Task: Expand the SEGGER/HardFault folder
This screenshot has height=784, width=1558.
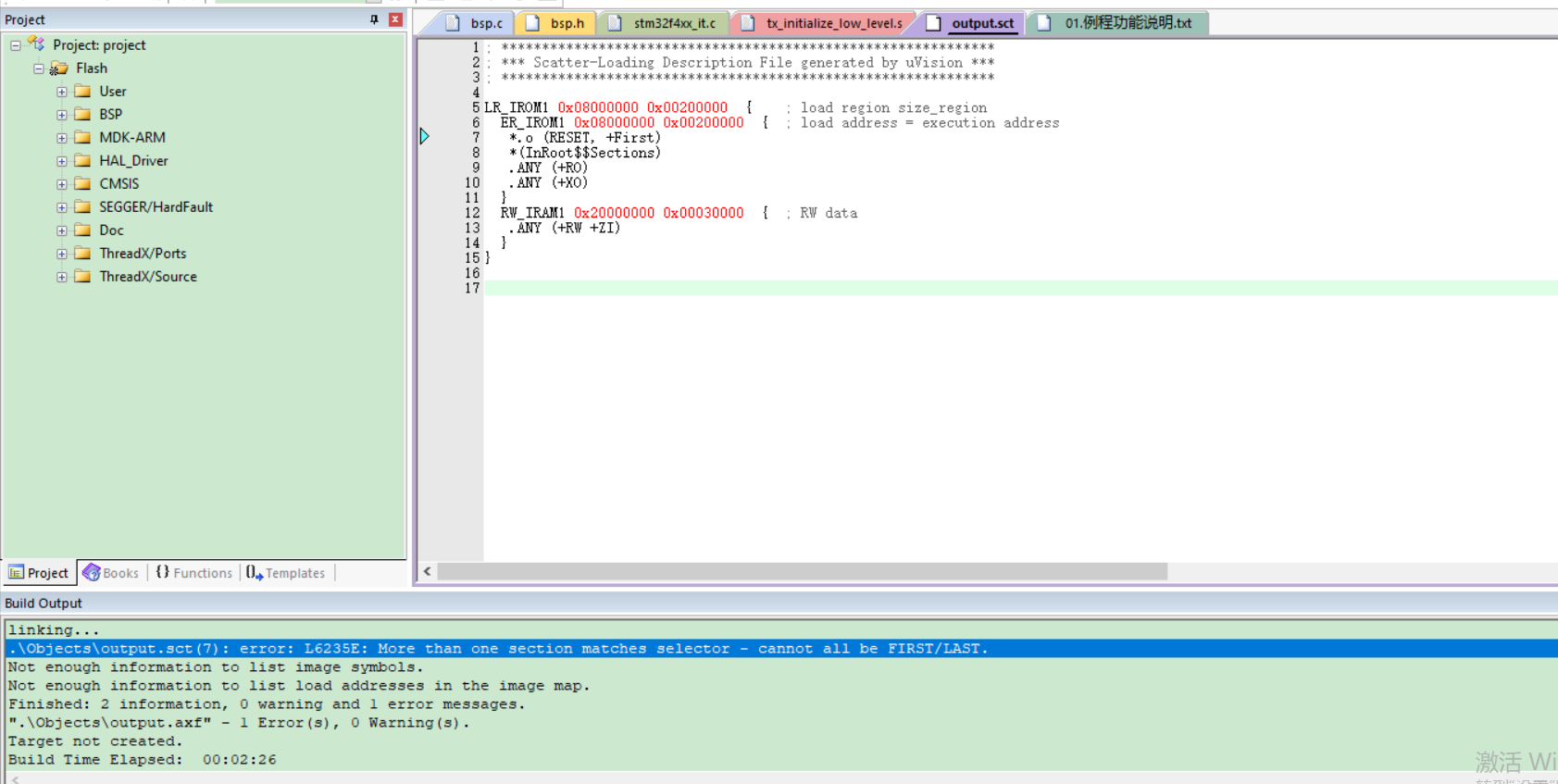Action: (x=62, y=207)
